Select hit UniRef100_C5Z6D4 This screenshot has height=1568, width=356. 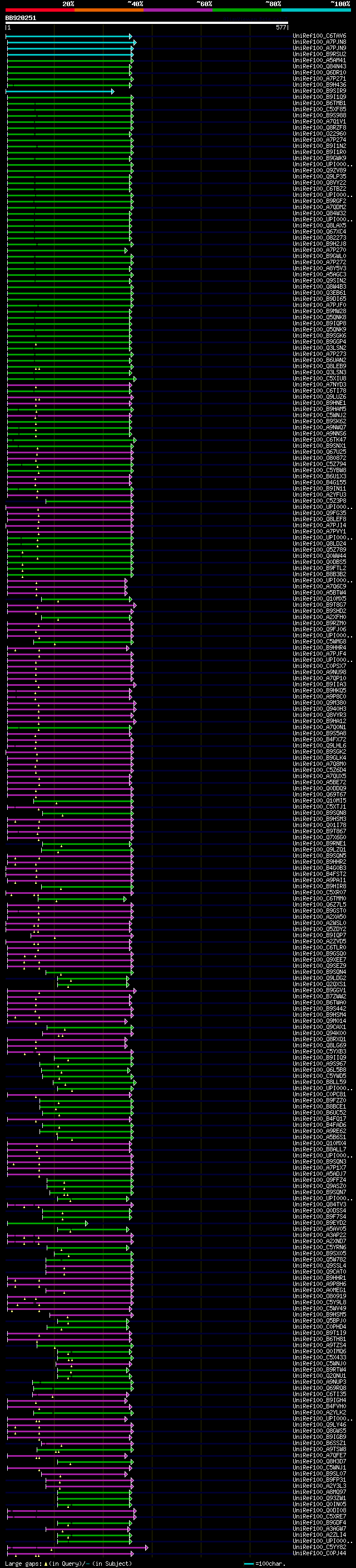click(x=319, y=770)
